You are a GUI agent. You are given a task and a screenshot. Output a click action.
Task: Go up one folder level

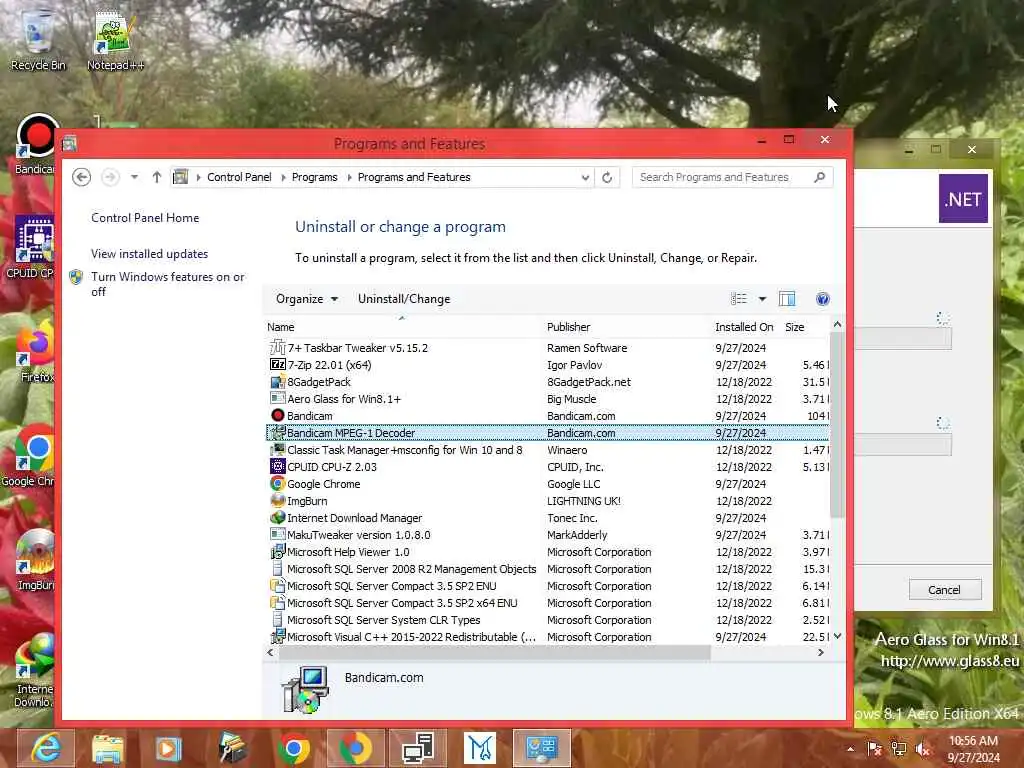tap(156, 177)
